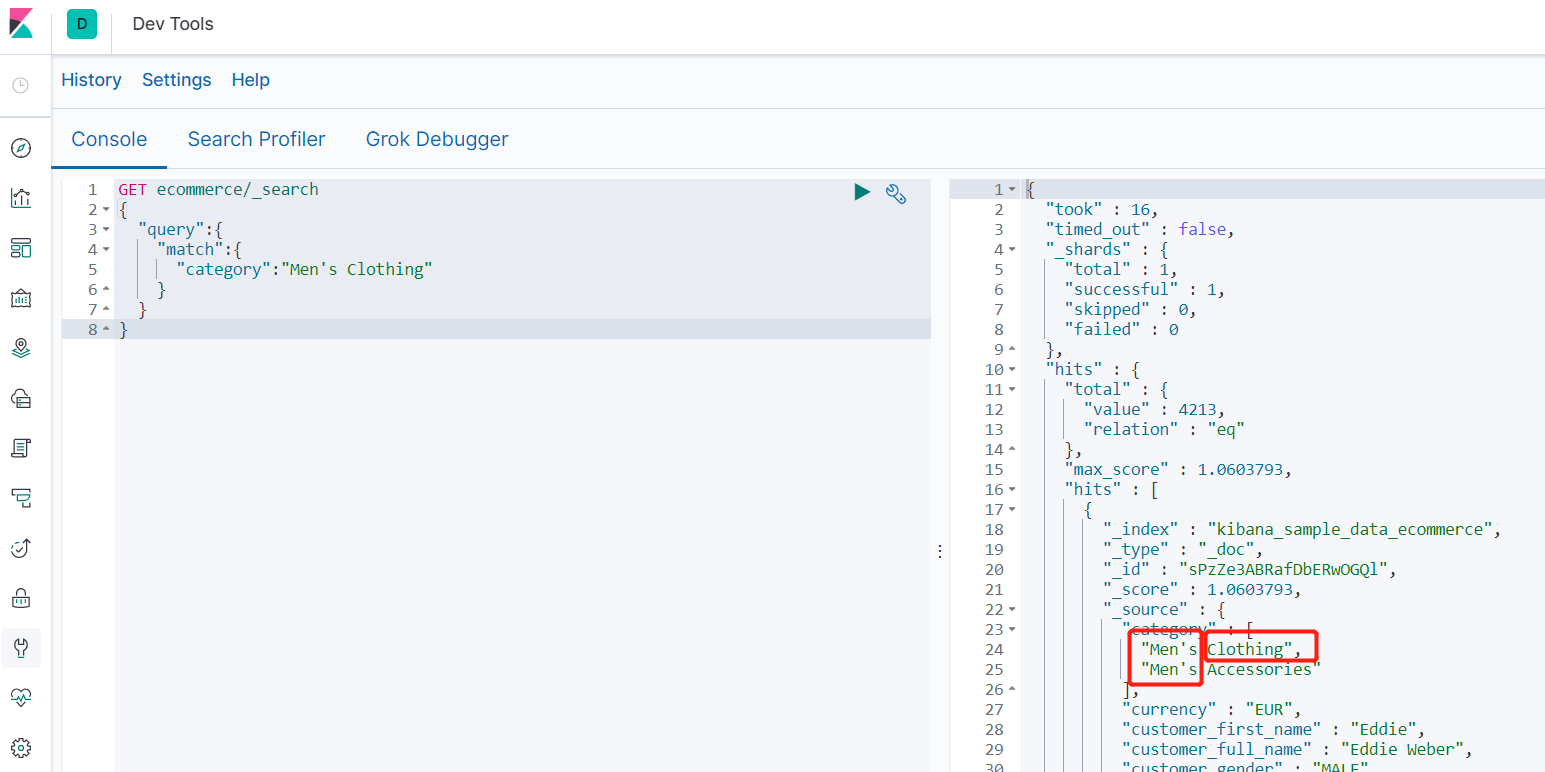
Task: Click "failed" : 0 response line
Action: coord(1121,329)
